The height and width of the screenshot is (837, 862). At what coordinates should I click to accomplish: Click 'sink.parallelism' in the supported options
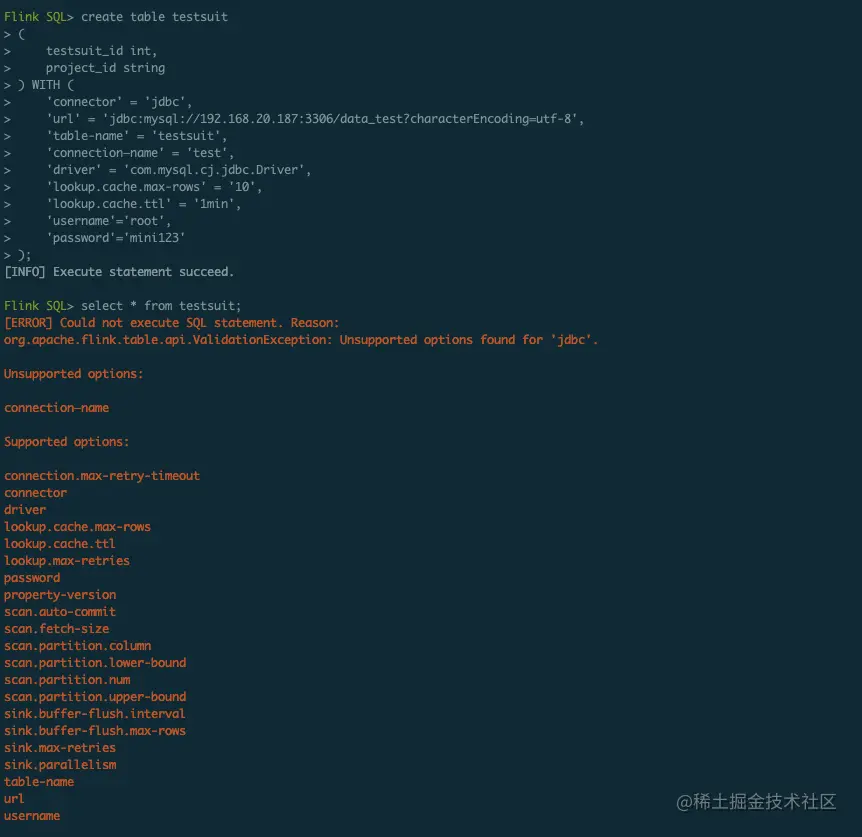(x=60, y=765)
